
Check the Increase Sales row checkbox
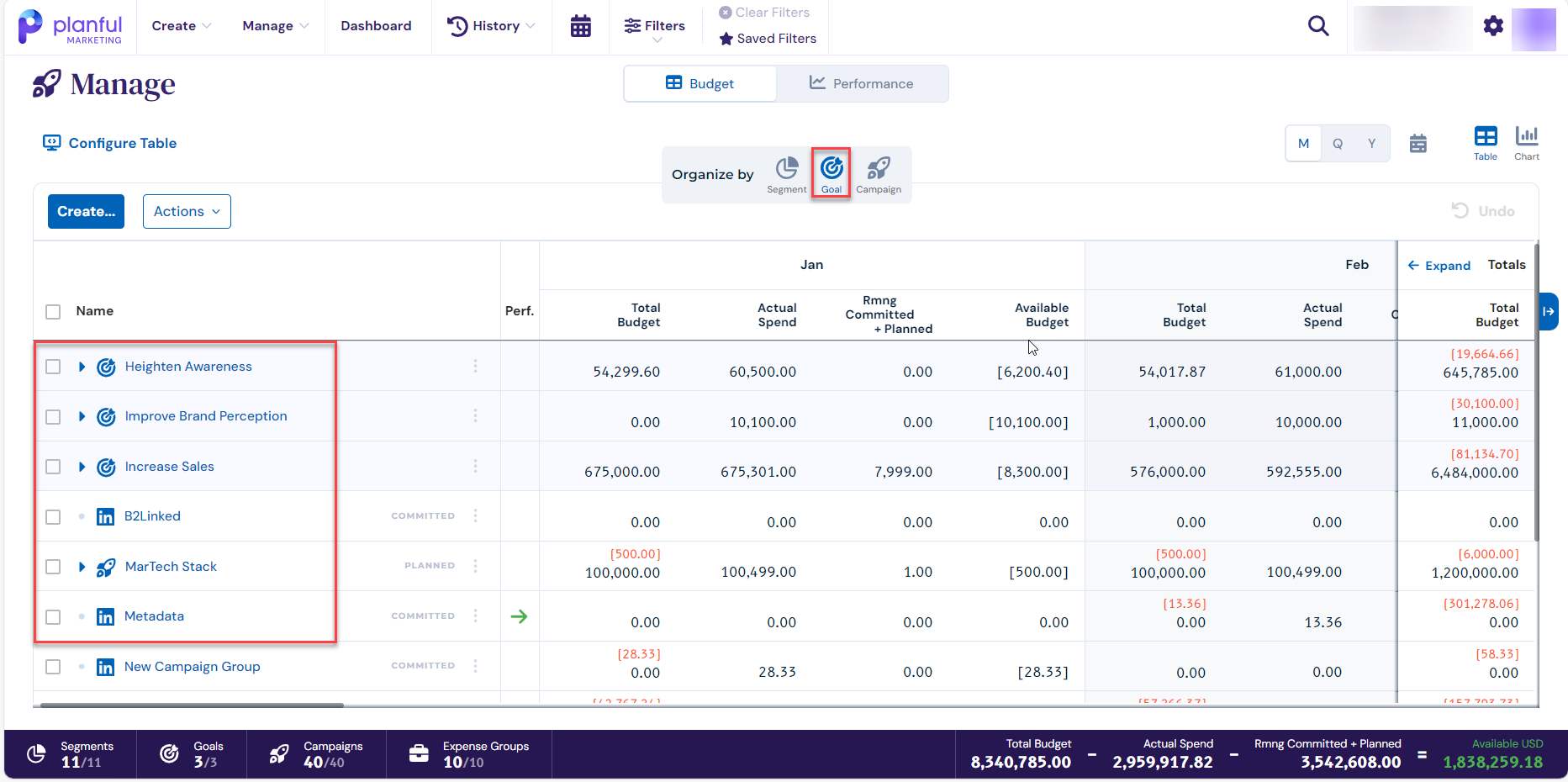click(53, 467)
